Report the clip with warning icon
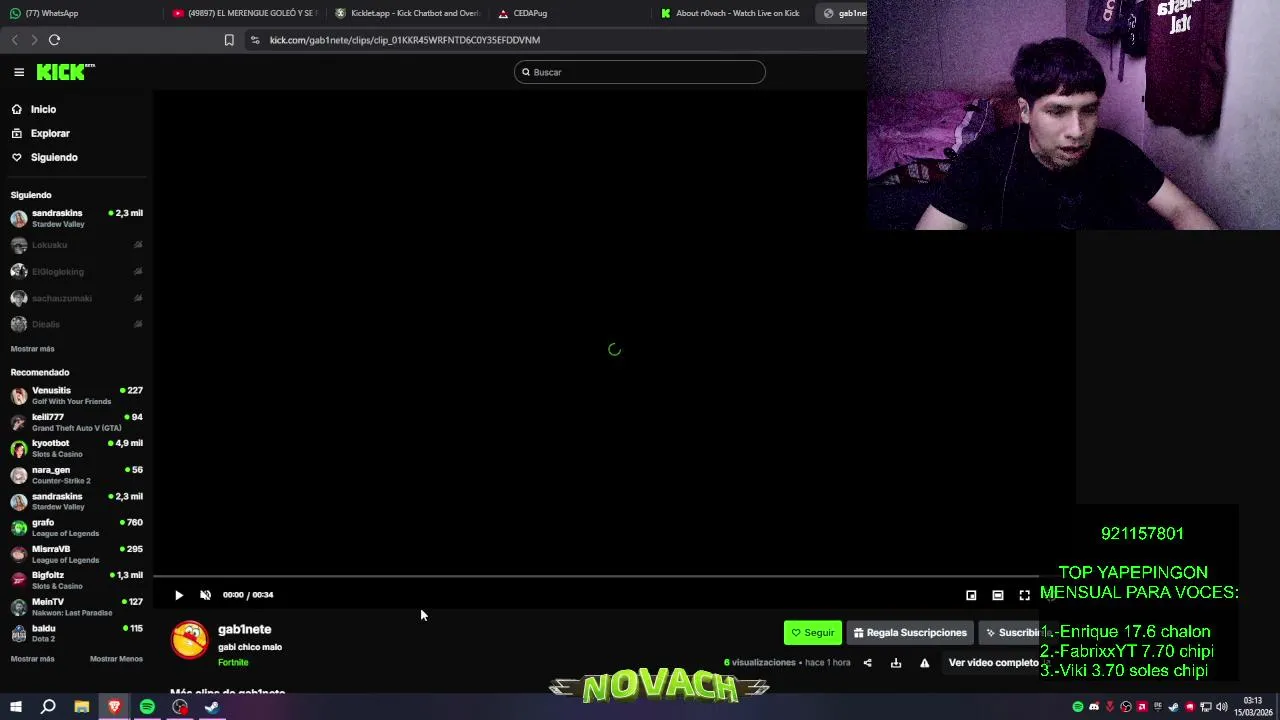The width and height of the screenshot is (1280, 720). click(924, 663)
